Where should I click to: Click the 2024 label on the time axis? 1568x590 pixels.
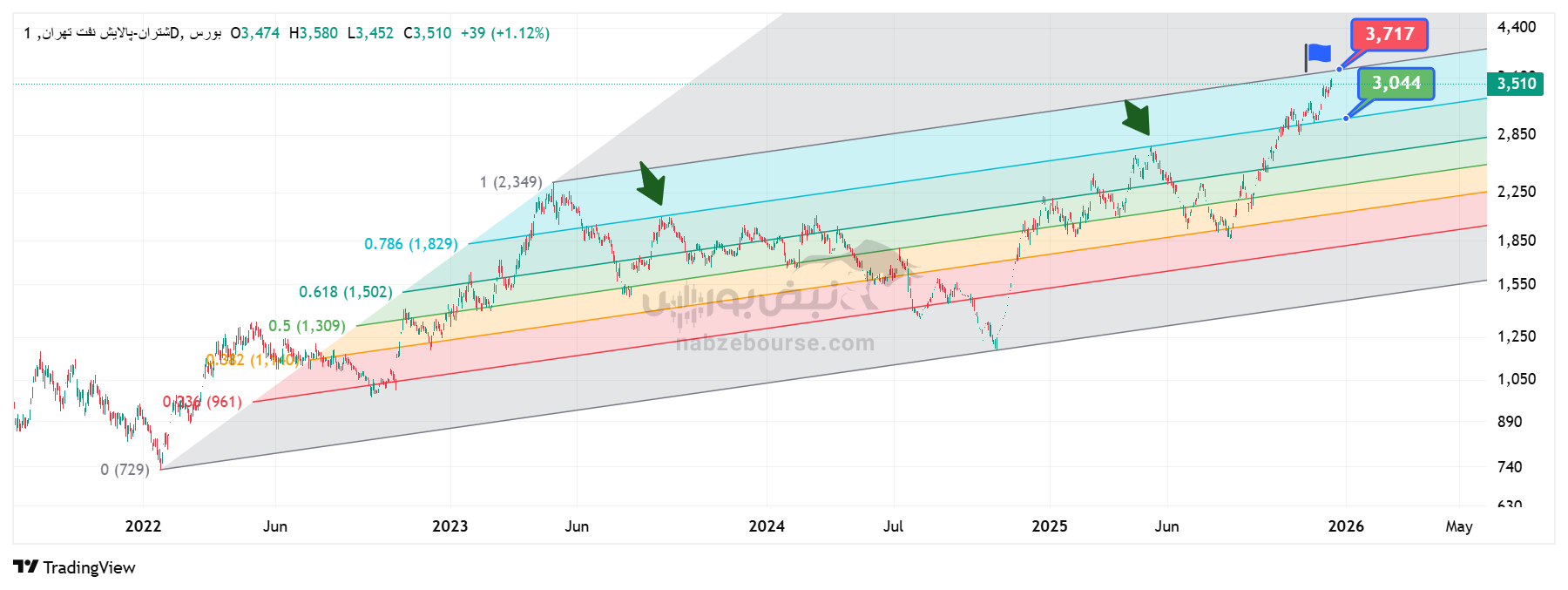pos(767,526)
